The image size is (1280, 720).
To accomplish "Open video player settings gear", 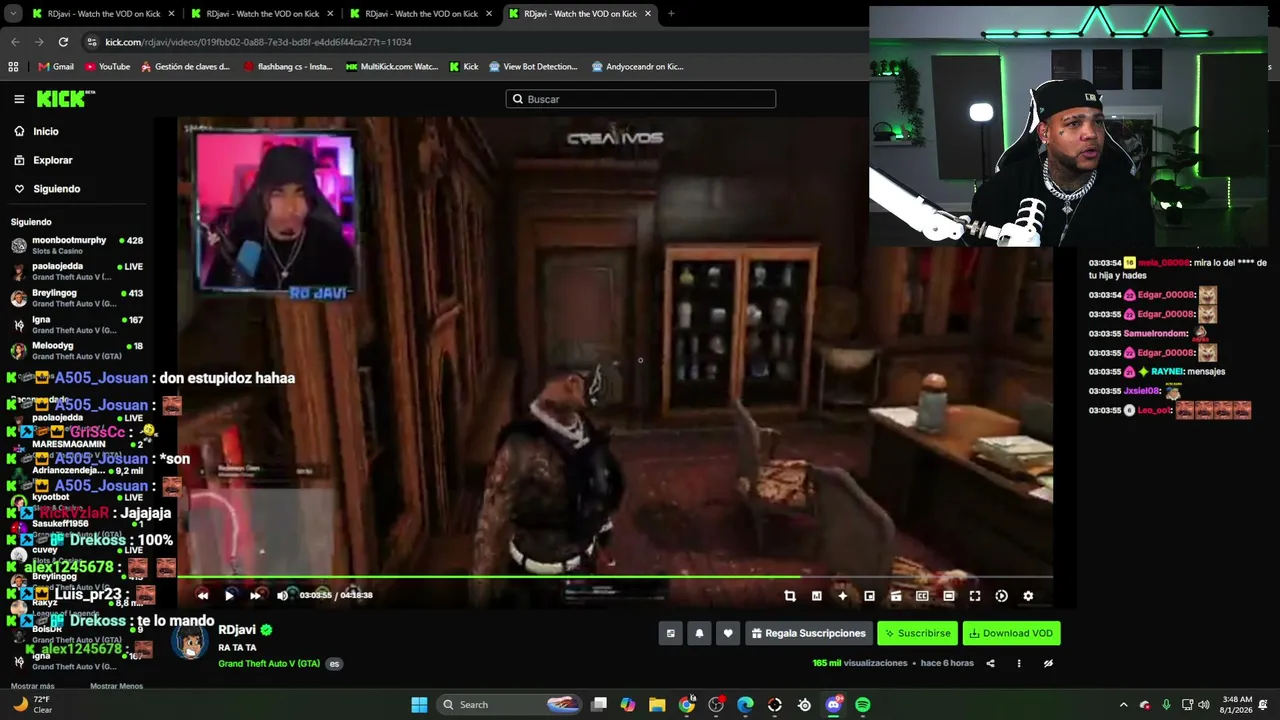I will pyautogui.click(x=1028, y=596).
